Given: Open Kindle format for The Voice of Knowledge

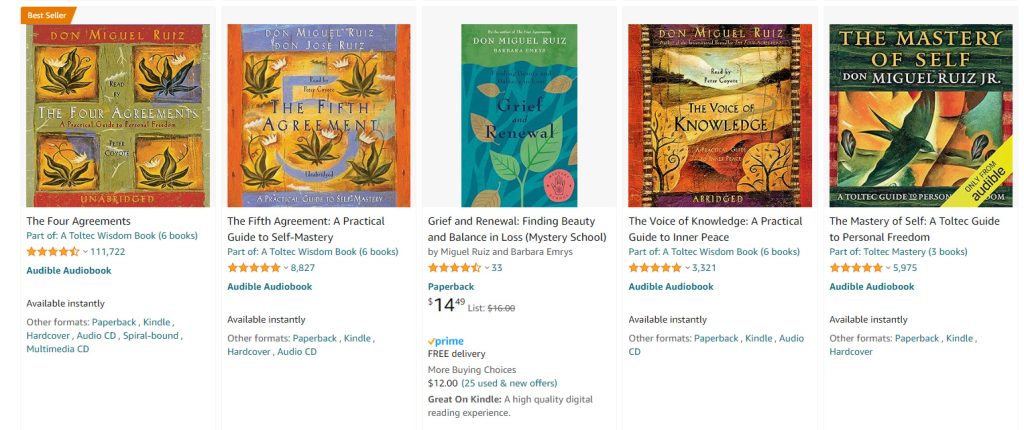Looking at the screenshot, I should pos(759,339).
